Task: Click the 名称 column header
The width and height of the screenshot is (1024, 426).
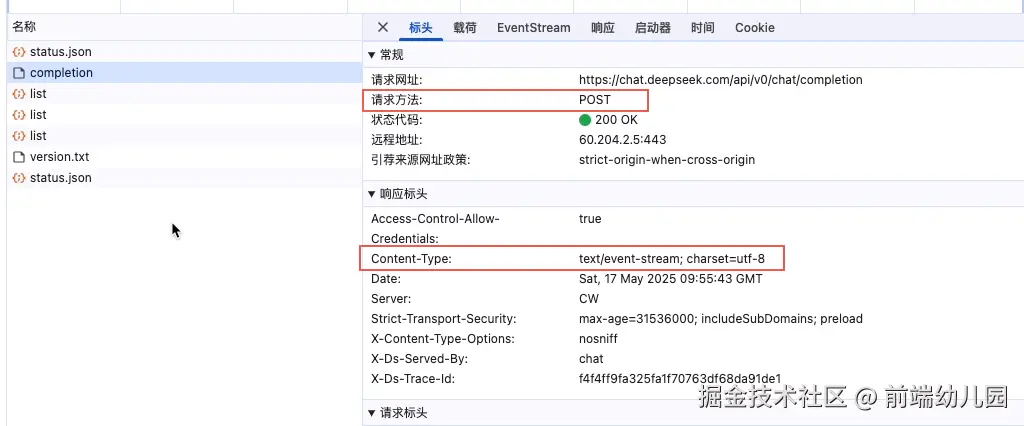Action: [24, 27]
